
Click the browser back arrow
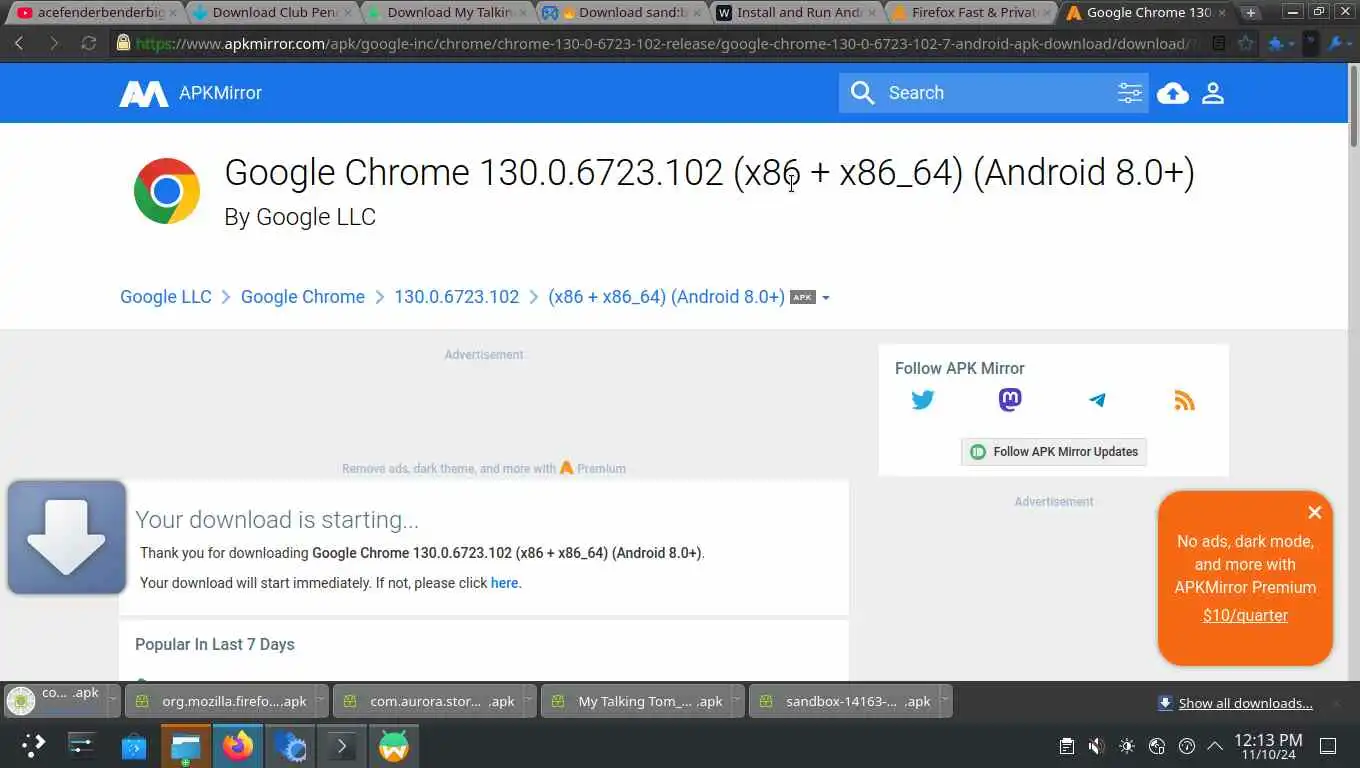[20, 43]
